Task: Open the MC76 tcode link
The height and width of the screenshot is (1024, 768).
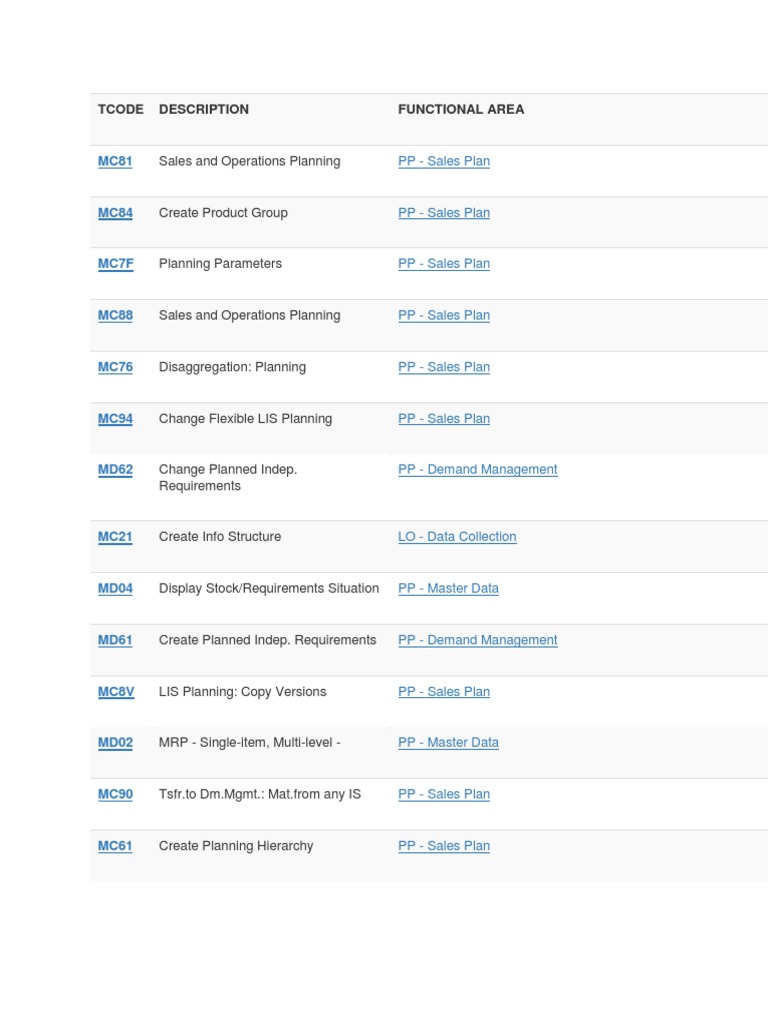Action: [x=115, y=367]
